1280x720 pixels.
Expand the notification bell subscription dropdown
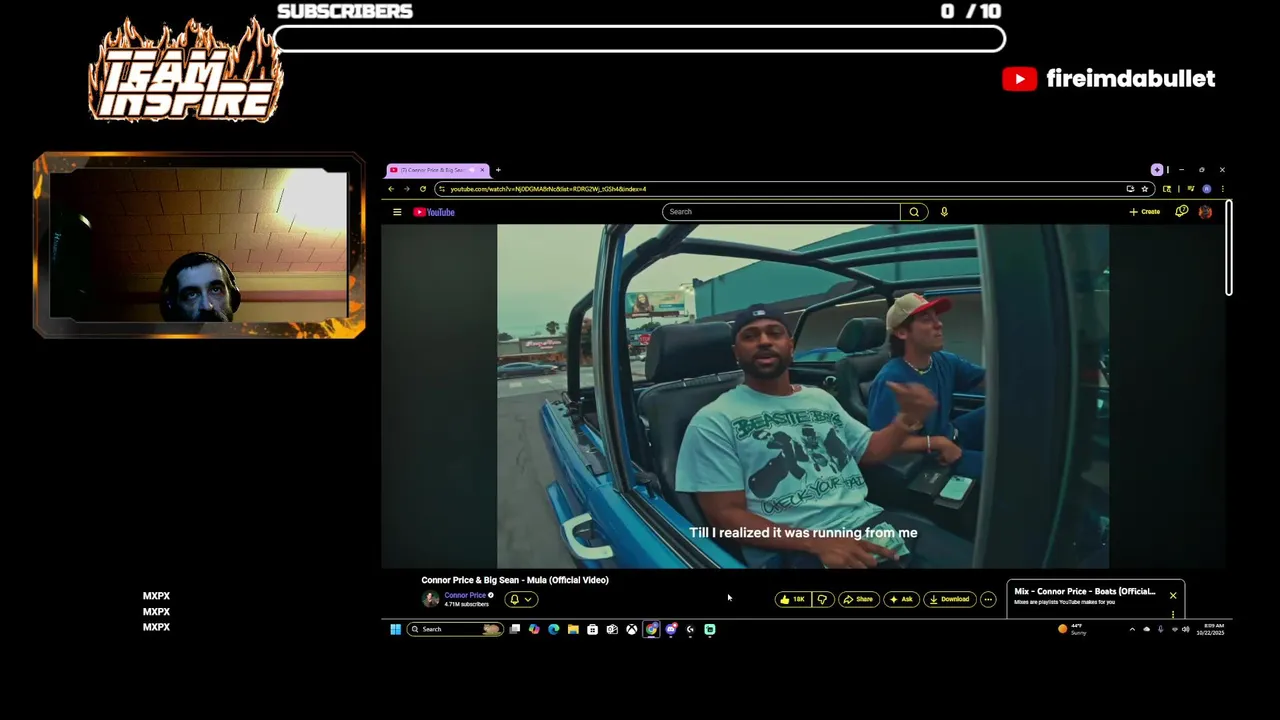tap(521, 599)
